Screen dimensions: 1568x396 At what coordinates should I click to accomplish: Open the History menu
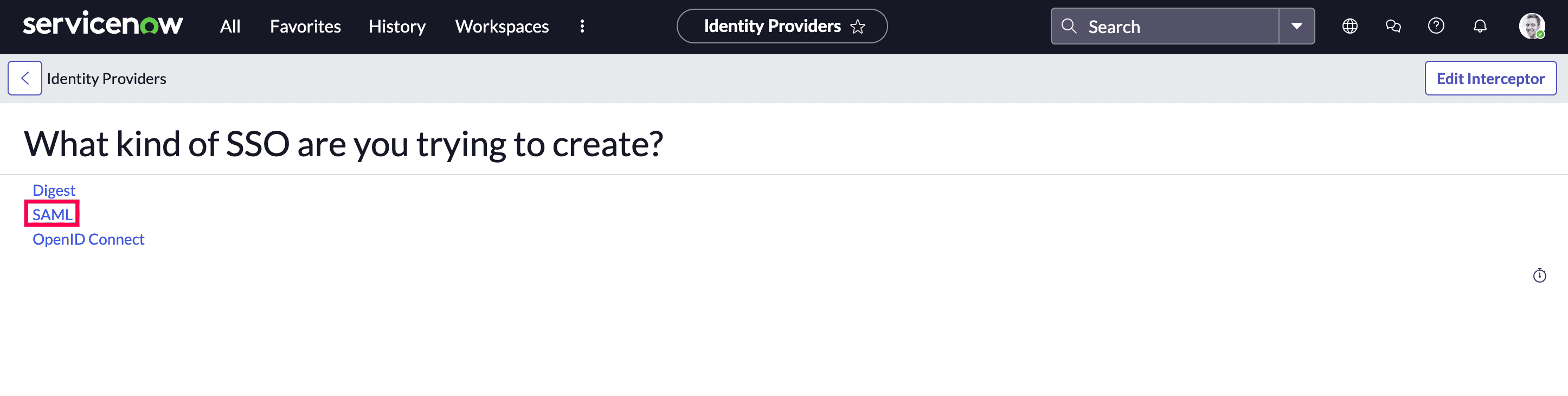(x=397, y=26)
